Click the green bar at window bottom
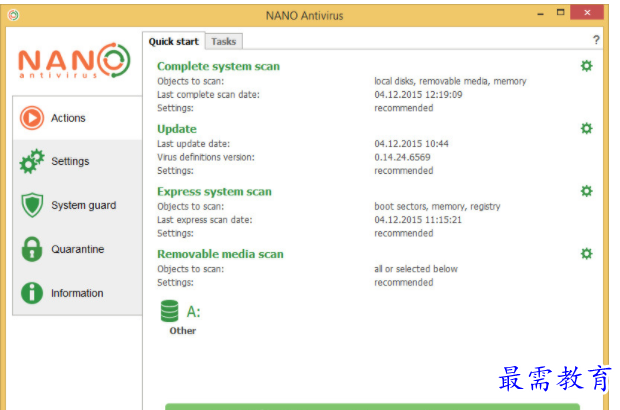The height and width of the screenshot is (410, 620). click(372, 406)
